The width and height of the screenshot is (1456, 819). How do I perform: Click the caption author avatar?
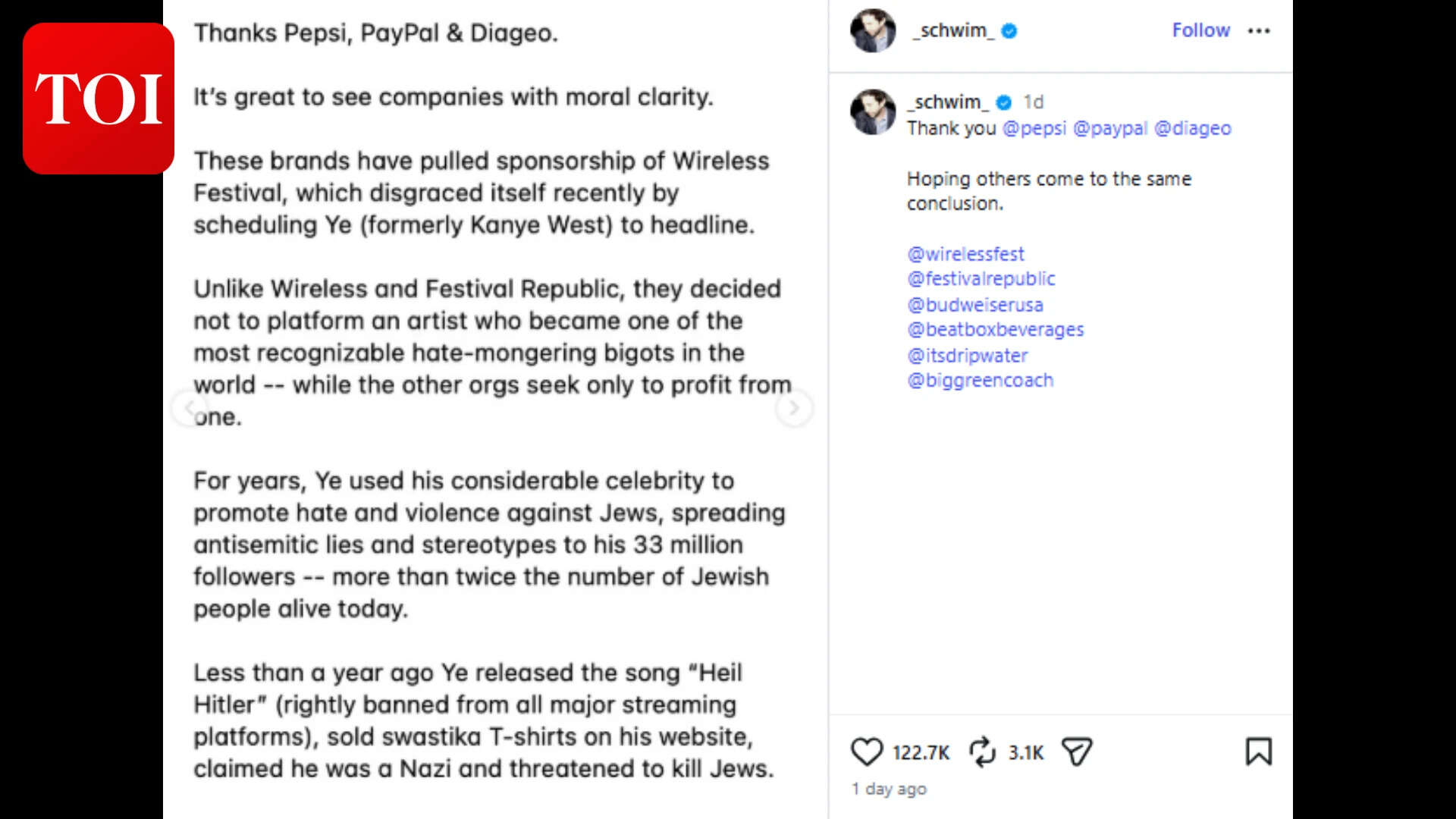[x=873, y=112]
